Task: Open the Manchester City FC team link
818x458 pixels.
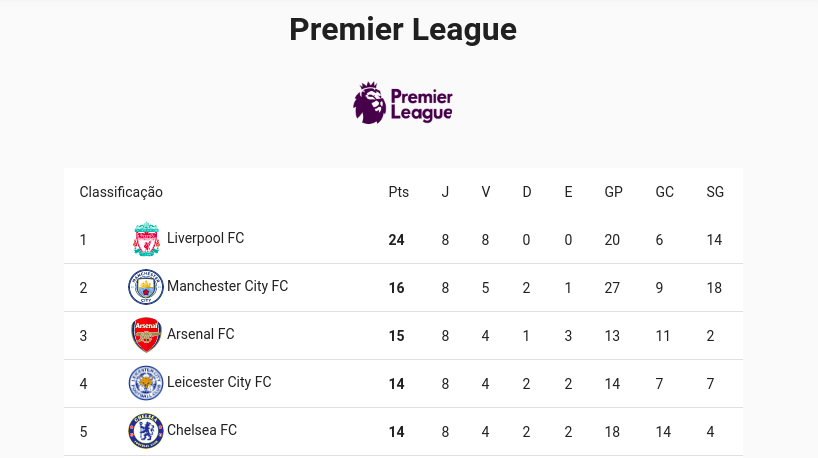Action: click(227, 286)
